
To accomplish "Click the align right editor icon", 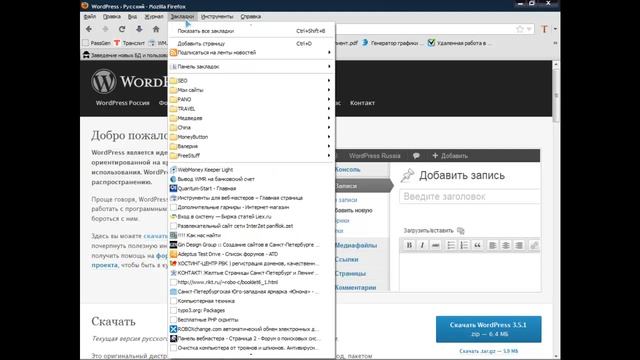I will coord(519,245).
